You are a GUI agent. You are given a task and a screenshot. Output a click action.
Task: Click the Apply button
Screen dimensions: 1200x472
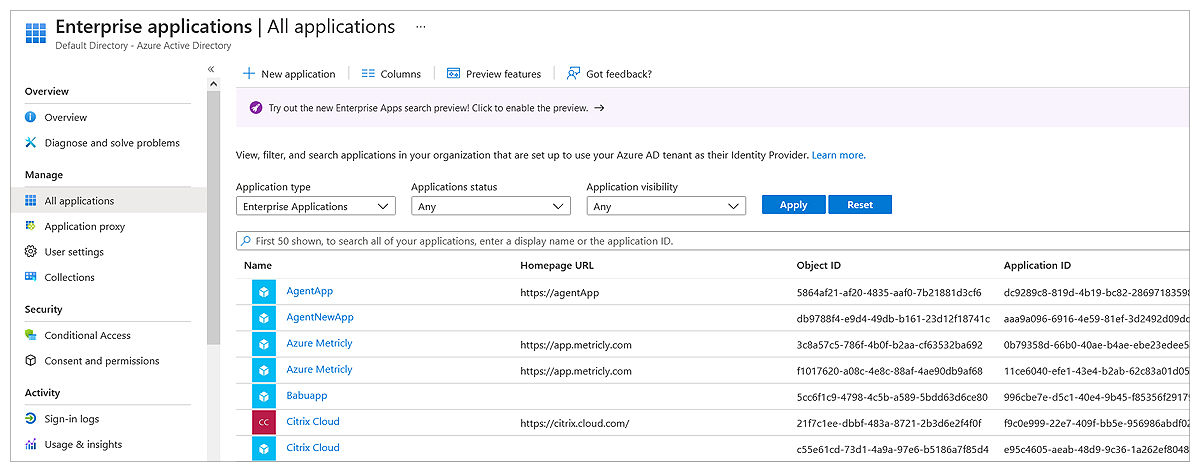pos(794,205)
